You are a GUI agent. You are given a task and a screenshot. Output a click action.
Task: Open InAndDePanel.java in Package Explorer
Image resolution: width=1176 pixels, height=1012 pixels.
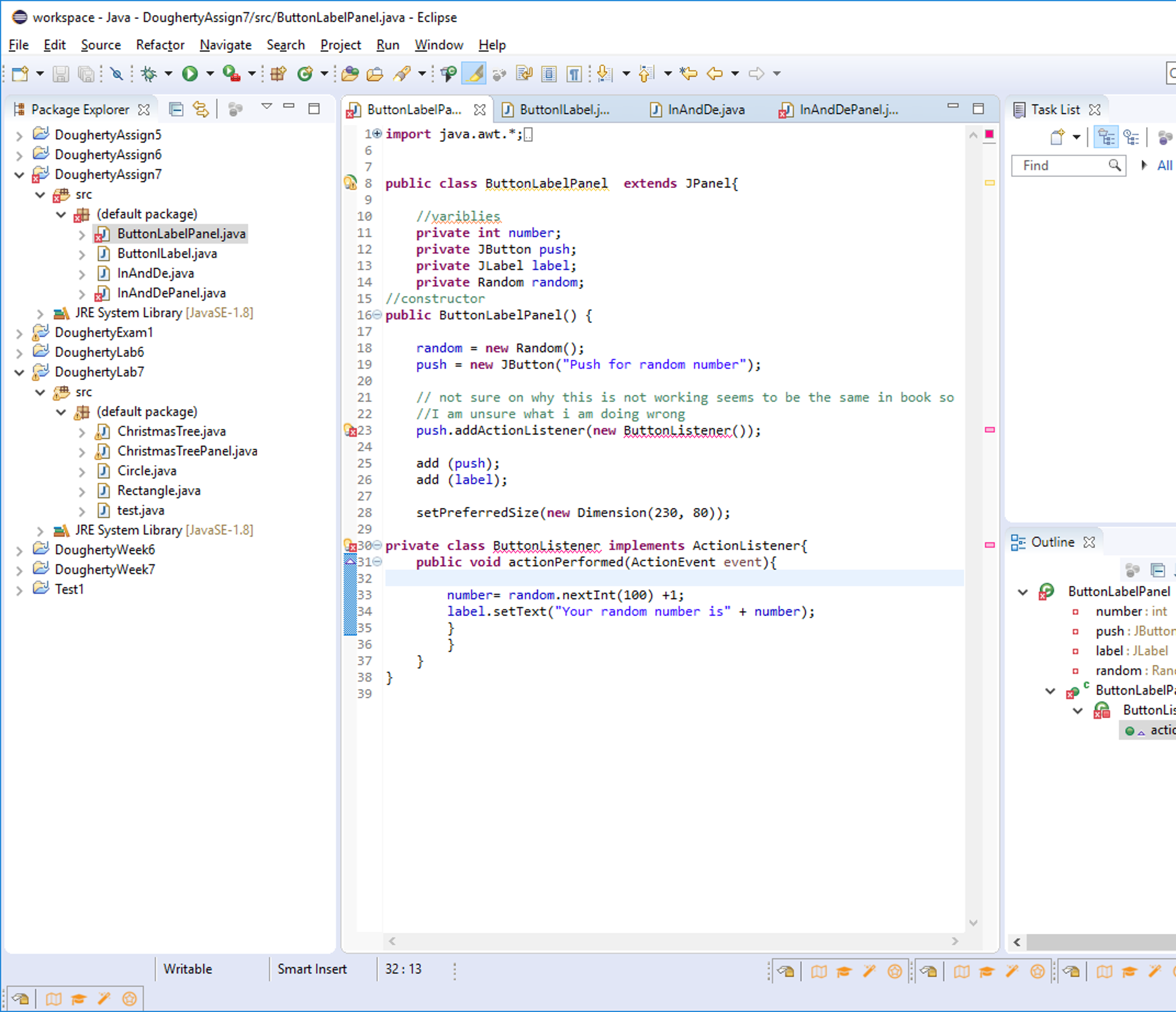pos(171,293)
